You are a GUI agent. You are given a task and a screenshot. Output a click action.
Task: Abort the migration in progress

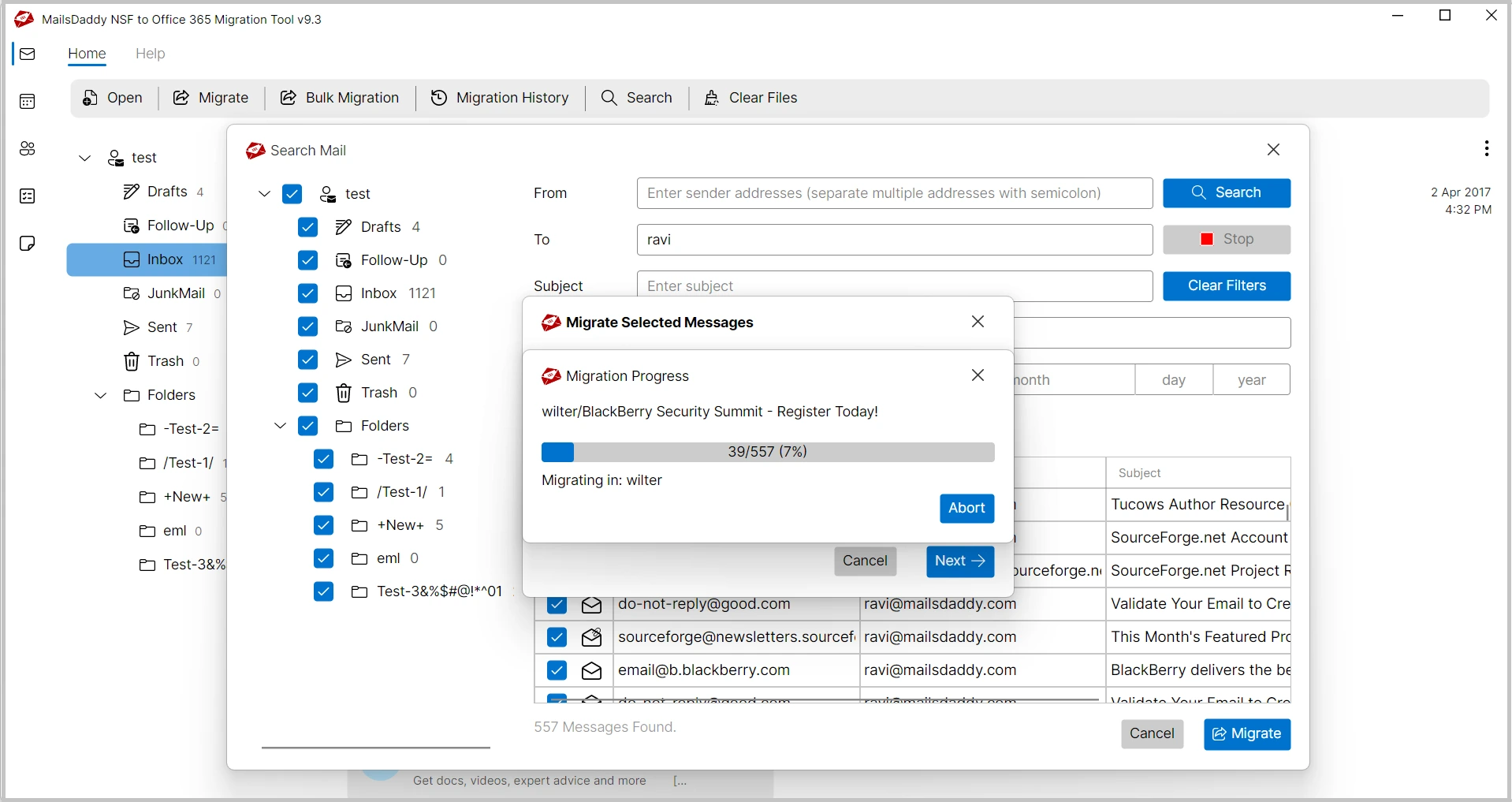(966, 509)
